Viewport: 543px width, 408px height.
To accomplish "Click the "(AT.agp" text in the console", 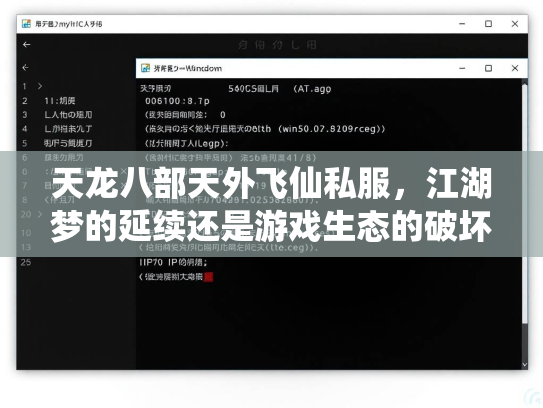I will [x=312, y=89].
